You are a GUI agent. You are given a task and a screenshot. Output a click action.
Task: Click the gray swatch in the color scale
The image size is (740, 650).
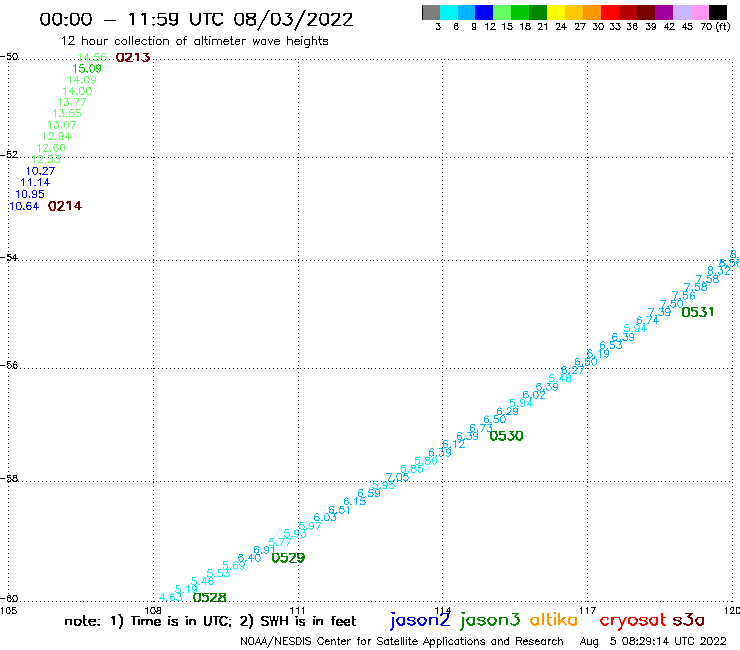pos(431,12)
